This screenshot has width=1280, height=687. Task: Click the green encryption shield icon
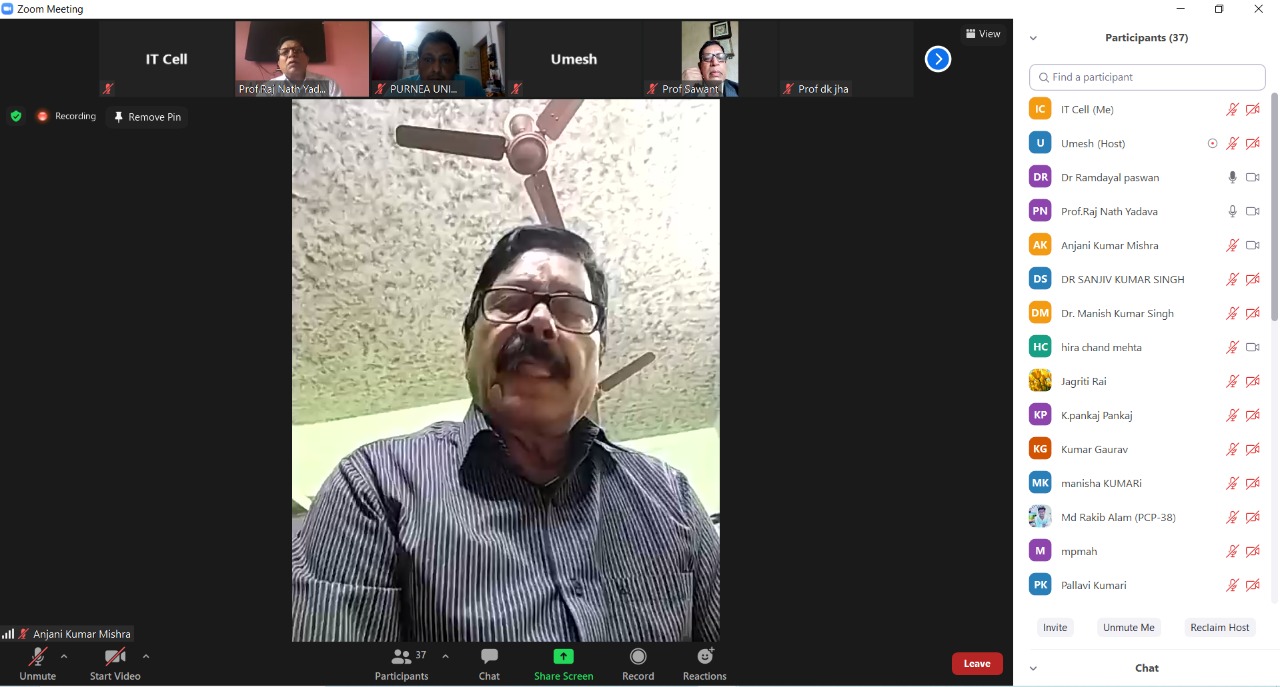[x=16, y=116]
